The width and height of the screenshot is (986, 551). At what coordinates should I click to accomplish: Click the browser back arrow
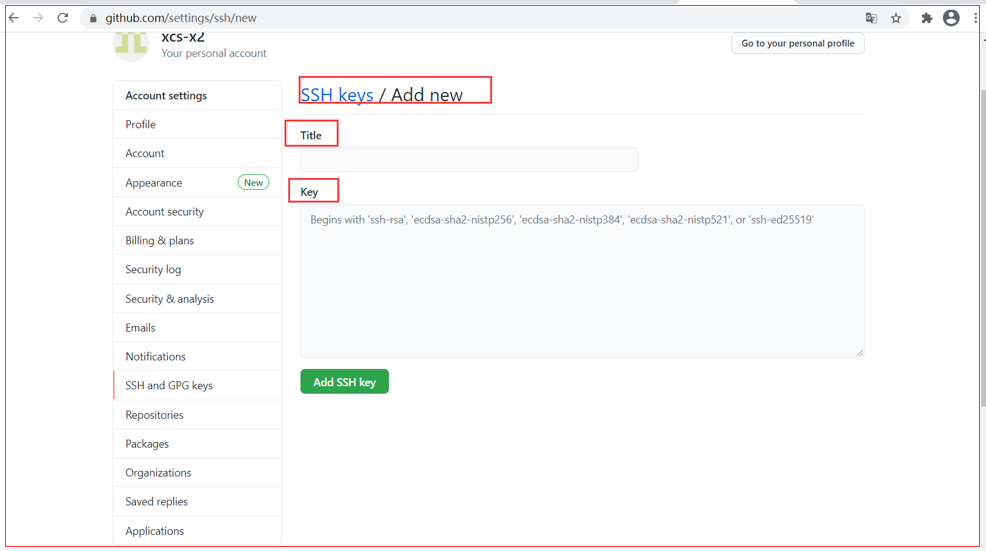pyautogui.click(x=14, y=18)
